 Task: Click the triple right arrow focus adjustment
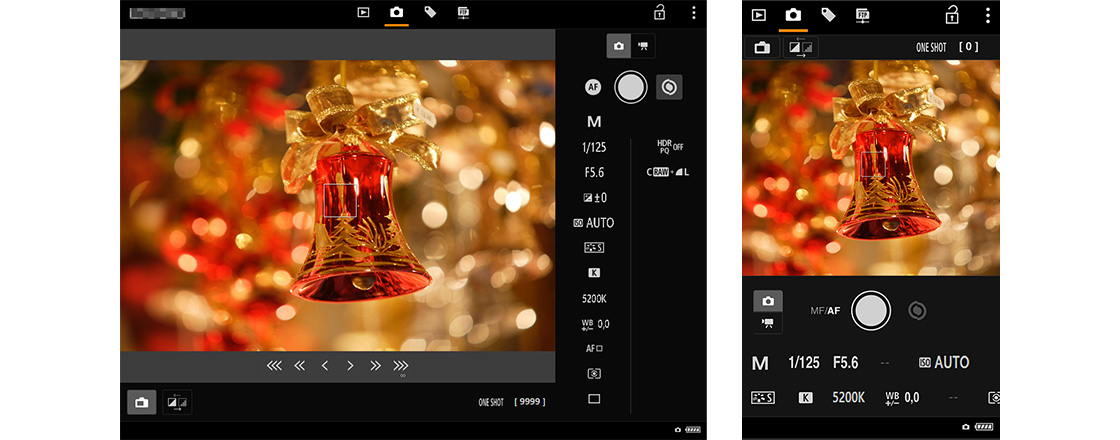coord(401,366)
